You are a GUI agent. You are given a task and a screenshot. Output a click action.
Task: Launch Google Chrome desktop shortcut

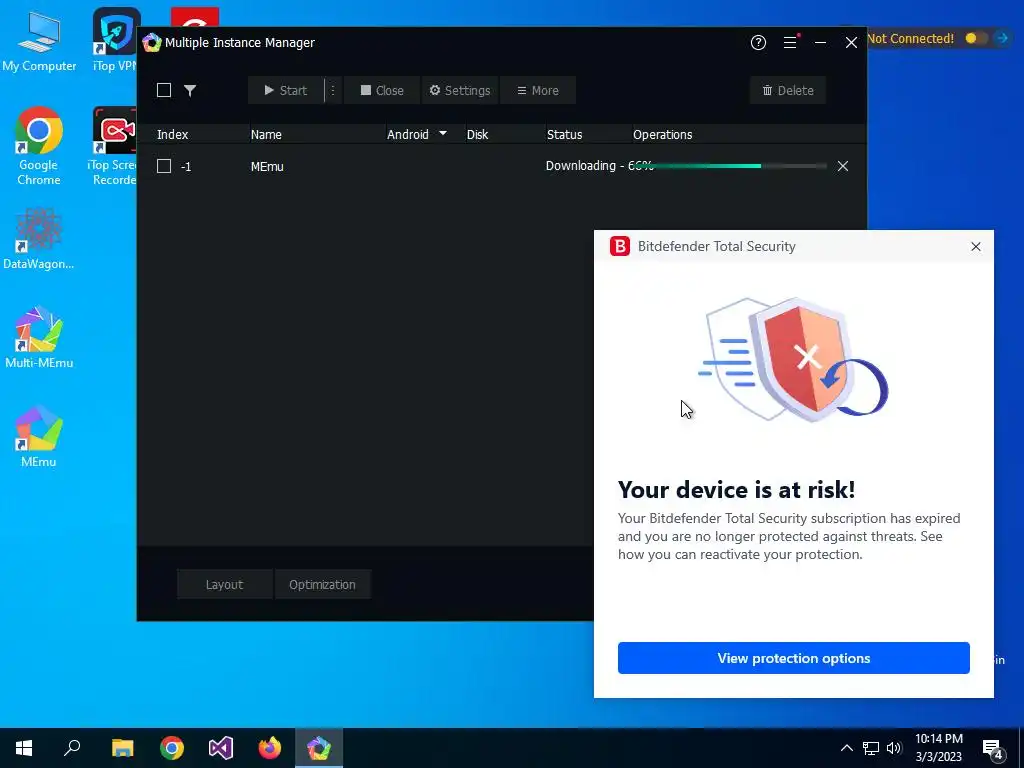pyautogui.click(x=39, y=147)
